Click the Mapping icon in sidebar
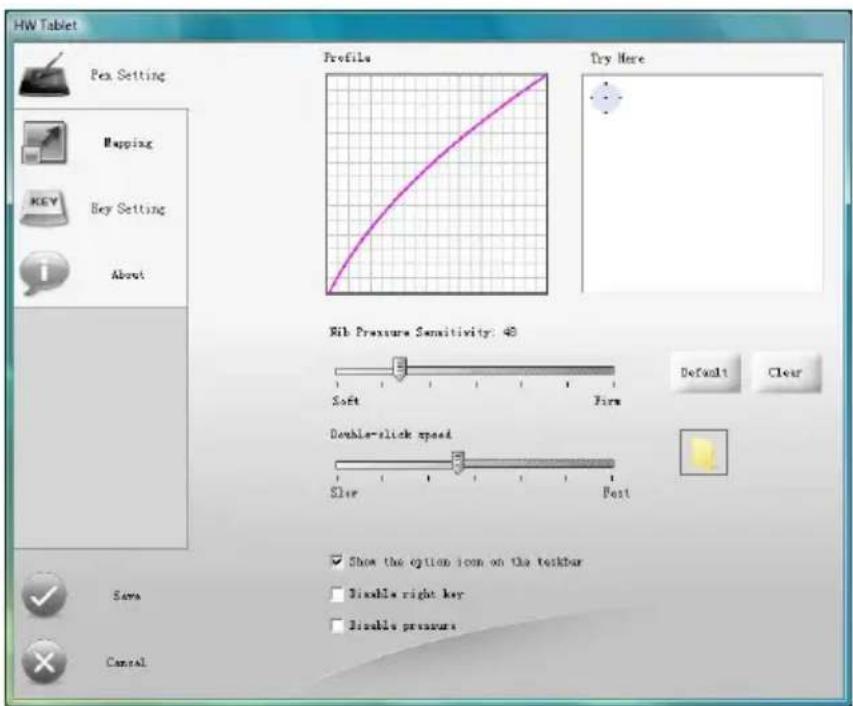 [45, 143]
